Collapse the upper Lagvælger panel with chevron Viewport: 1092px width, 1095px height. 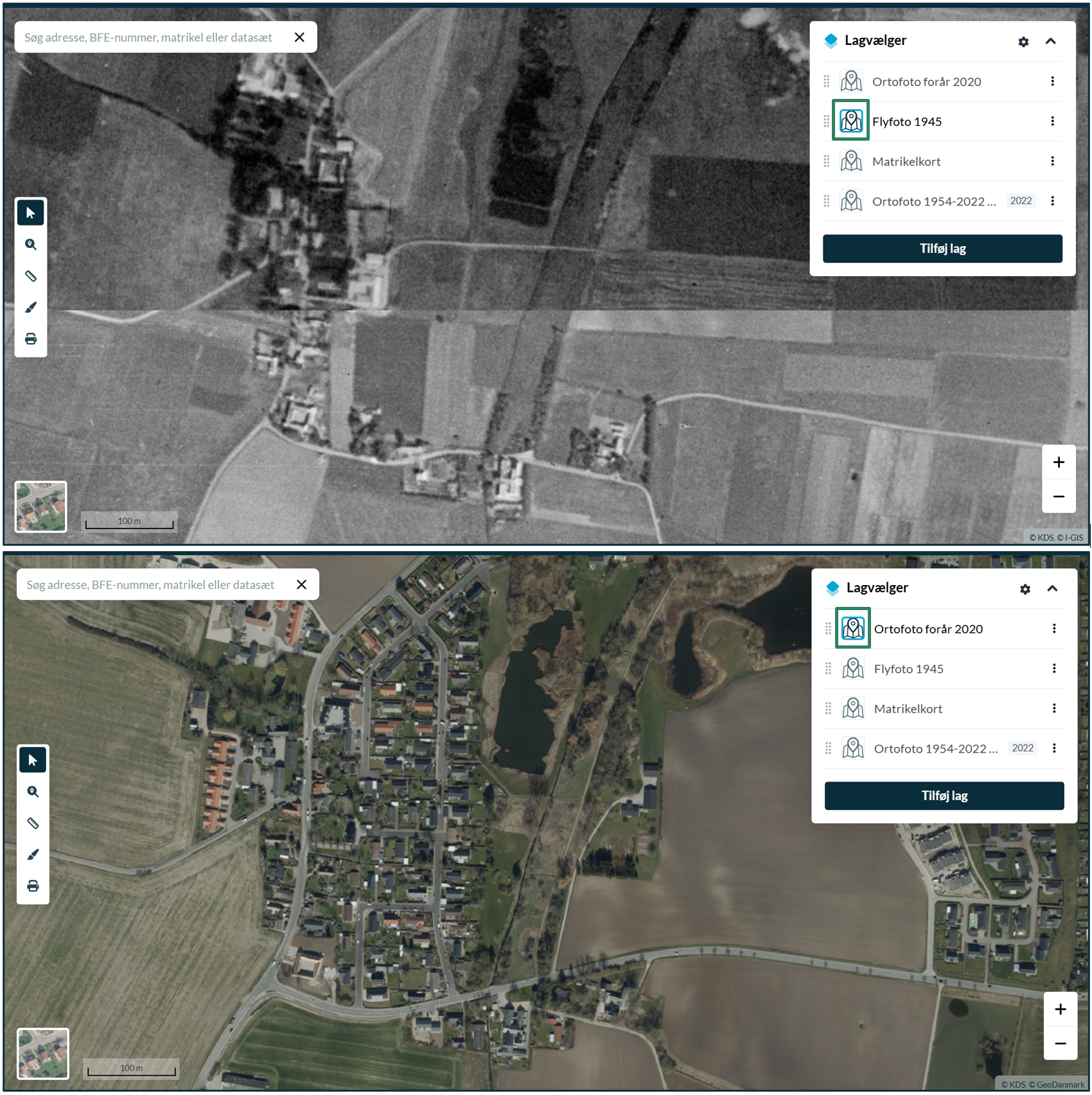pyautogui.click(x=1051, y=42)
